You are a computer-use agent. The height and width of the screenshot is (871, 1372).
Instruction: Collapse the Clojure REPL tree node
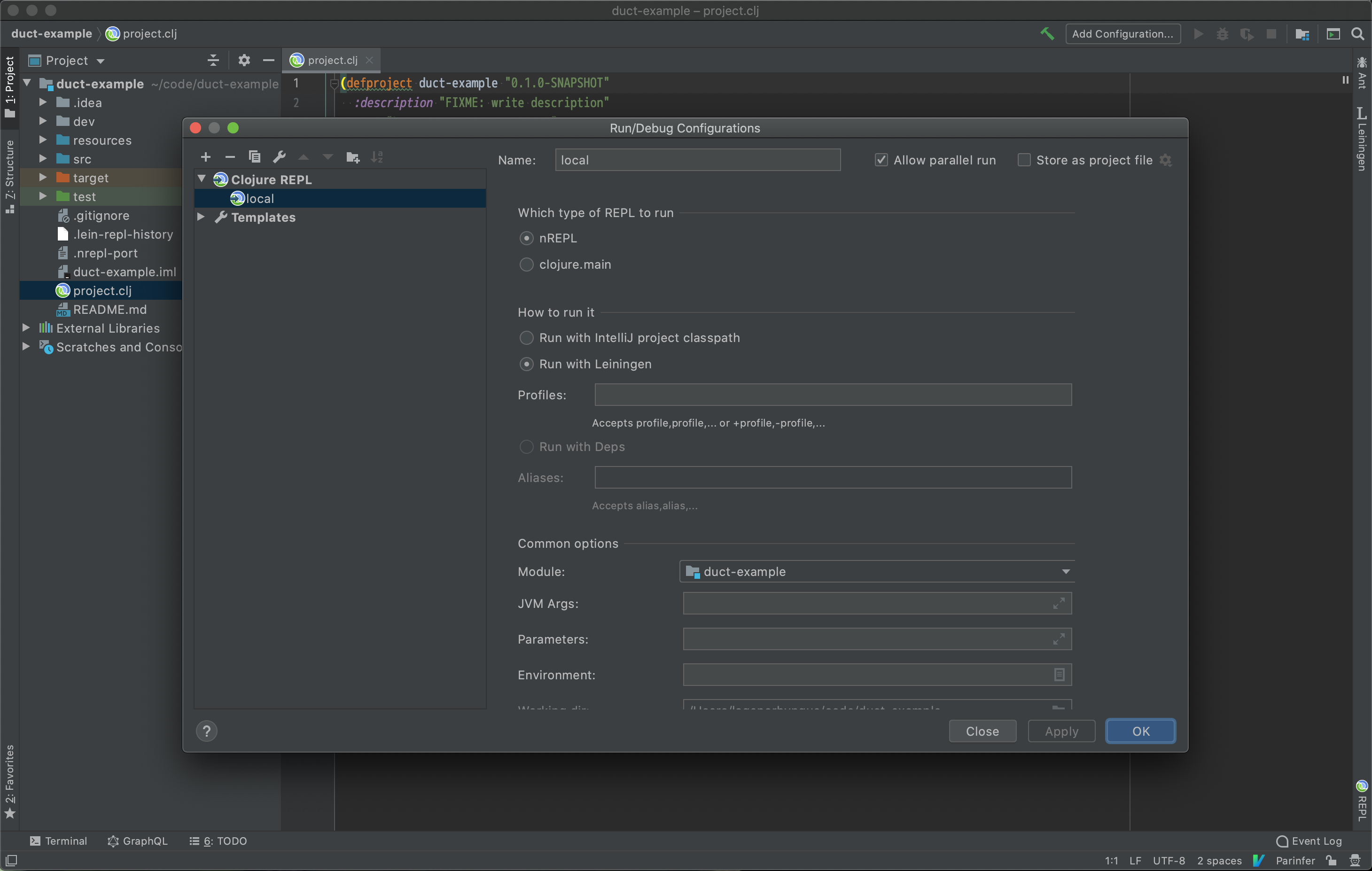(x=201, y=179)
